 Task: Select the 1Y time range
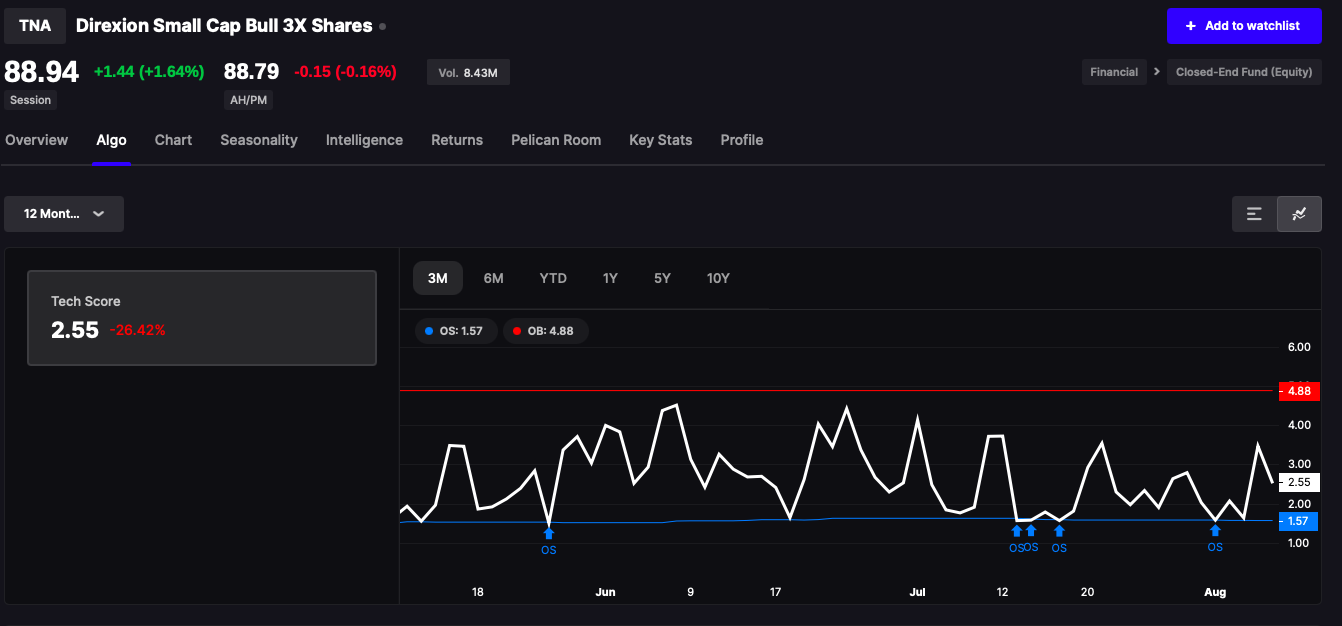[610, 278]
